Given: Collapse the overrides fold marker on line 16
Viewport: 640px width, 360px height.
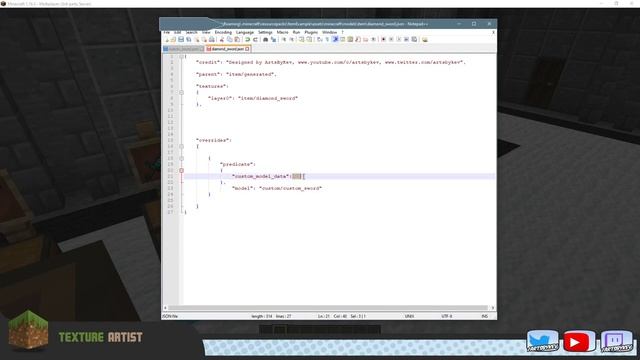Looking at the screenshot, I should pos(181,146).
